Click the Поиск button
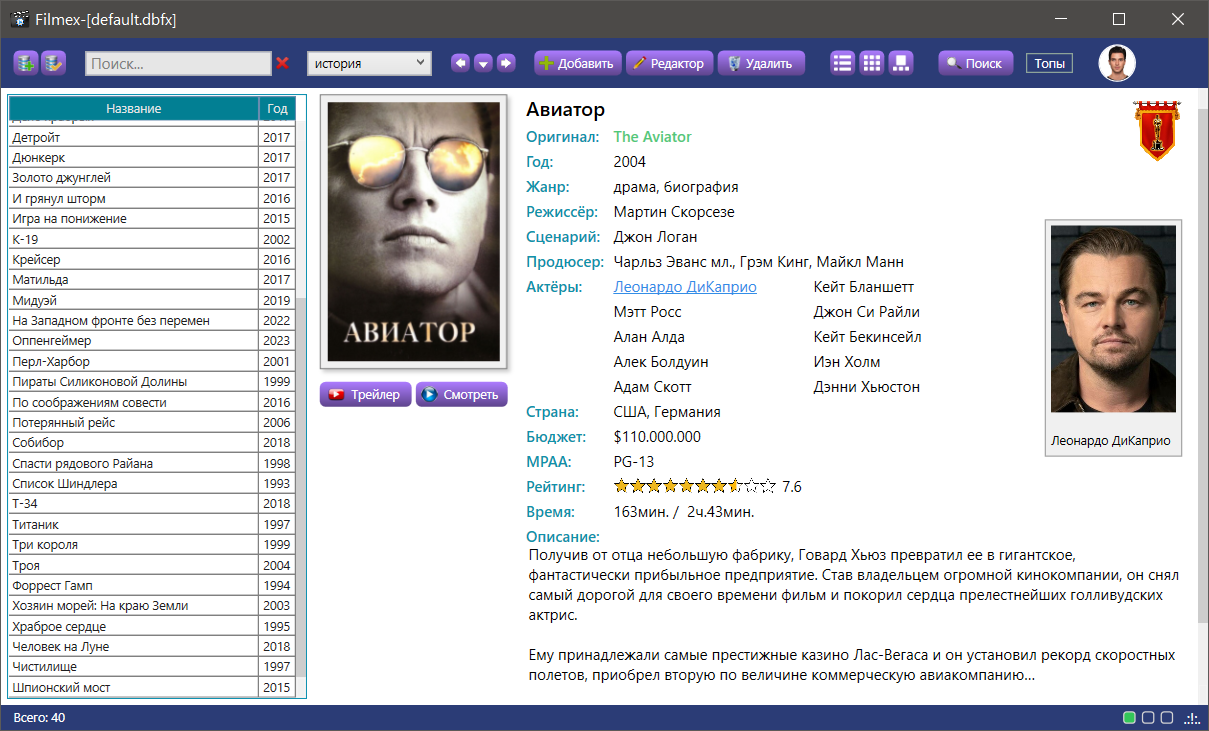Viewport: 1209px width, 731px height. (975, 63)
